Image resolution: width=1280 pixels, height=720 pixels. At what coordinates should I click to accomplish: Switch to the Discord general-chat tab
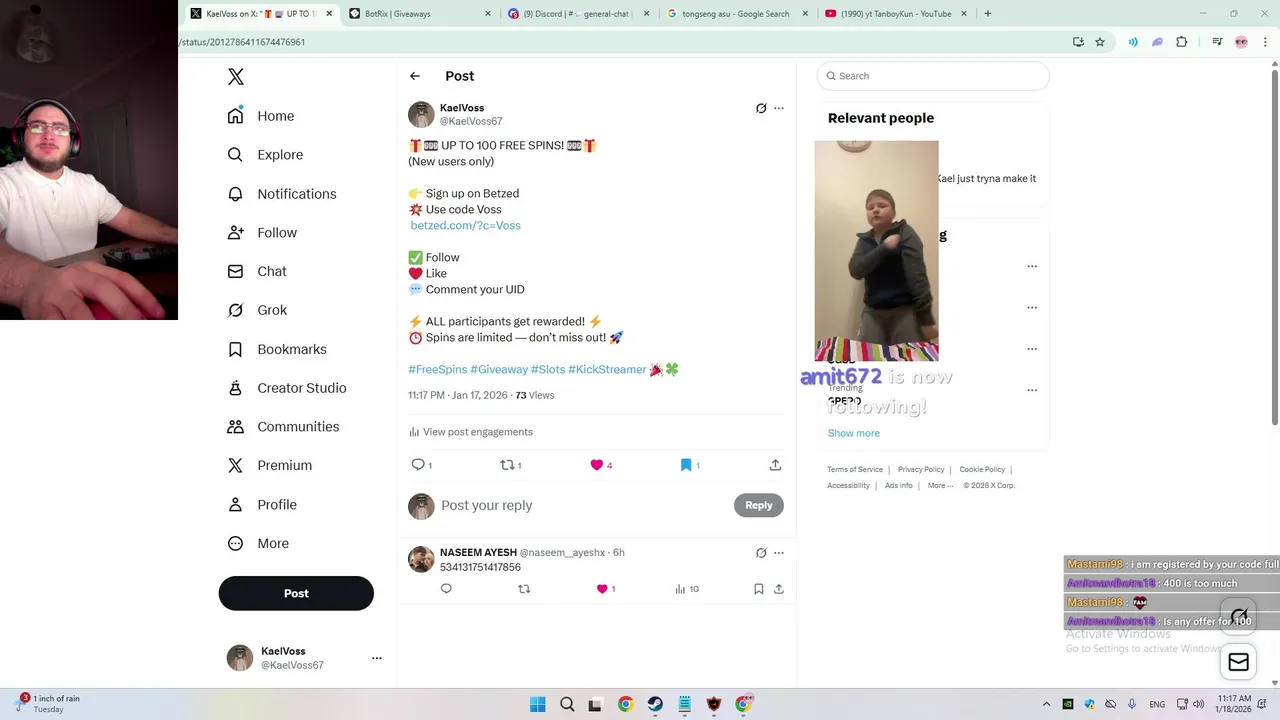tap(578, 14)
